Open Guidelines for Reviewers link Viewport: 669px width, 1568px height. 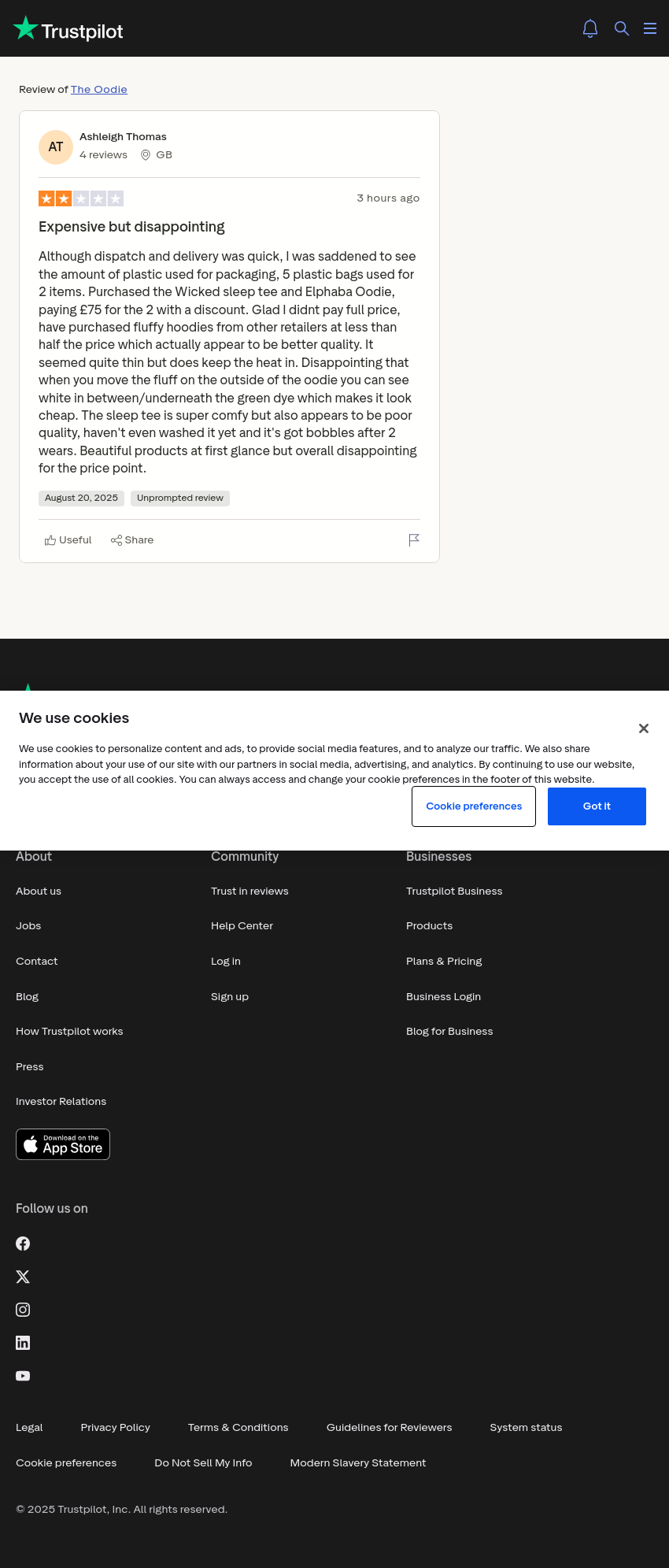click(x=390, y=1428)
